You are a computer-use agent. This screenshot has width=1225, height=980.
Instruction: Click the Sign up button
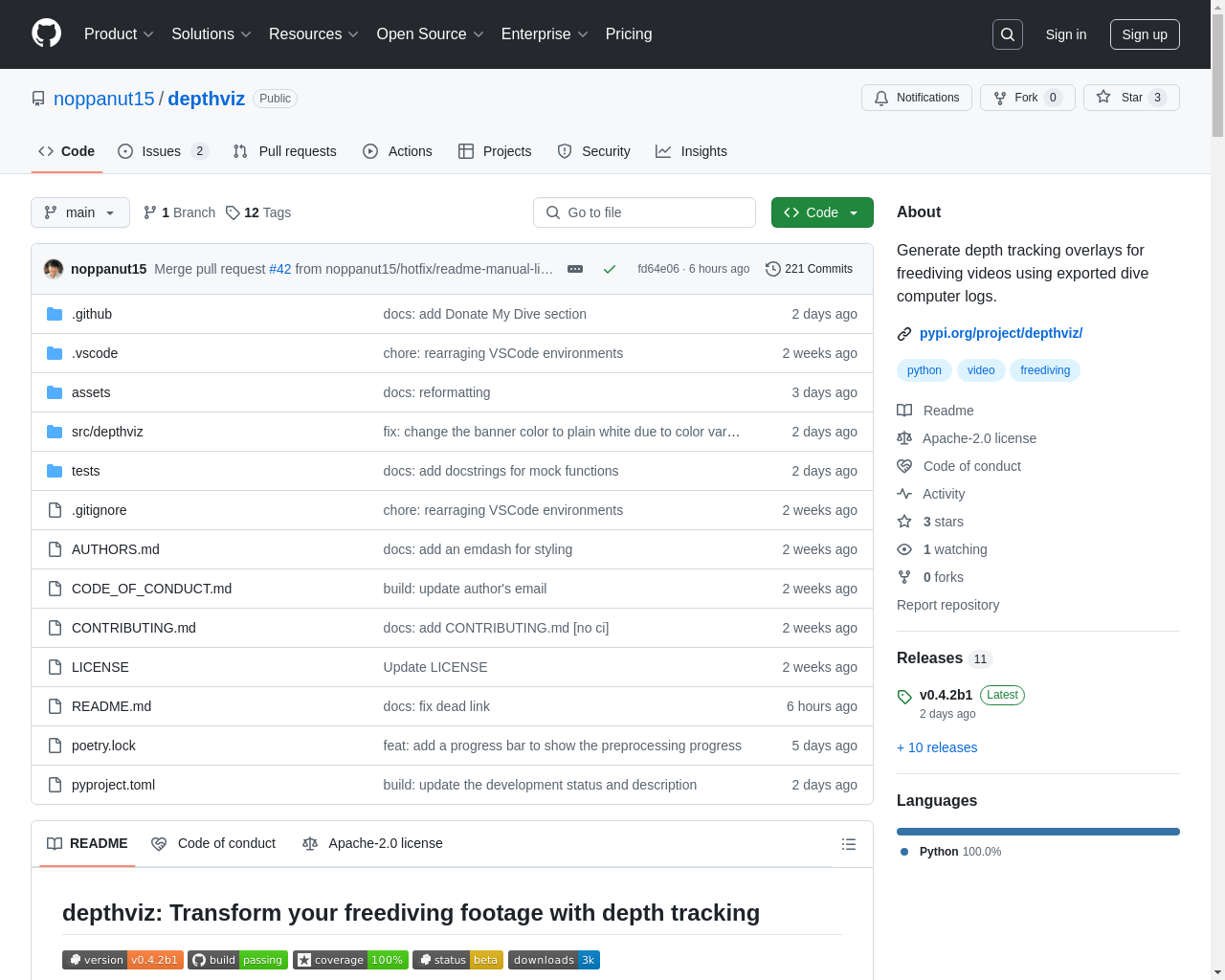(x=1145, y=34)
